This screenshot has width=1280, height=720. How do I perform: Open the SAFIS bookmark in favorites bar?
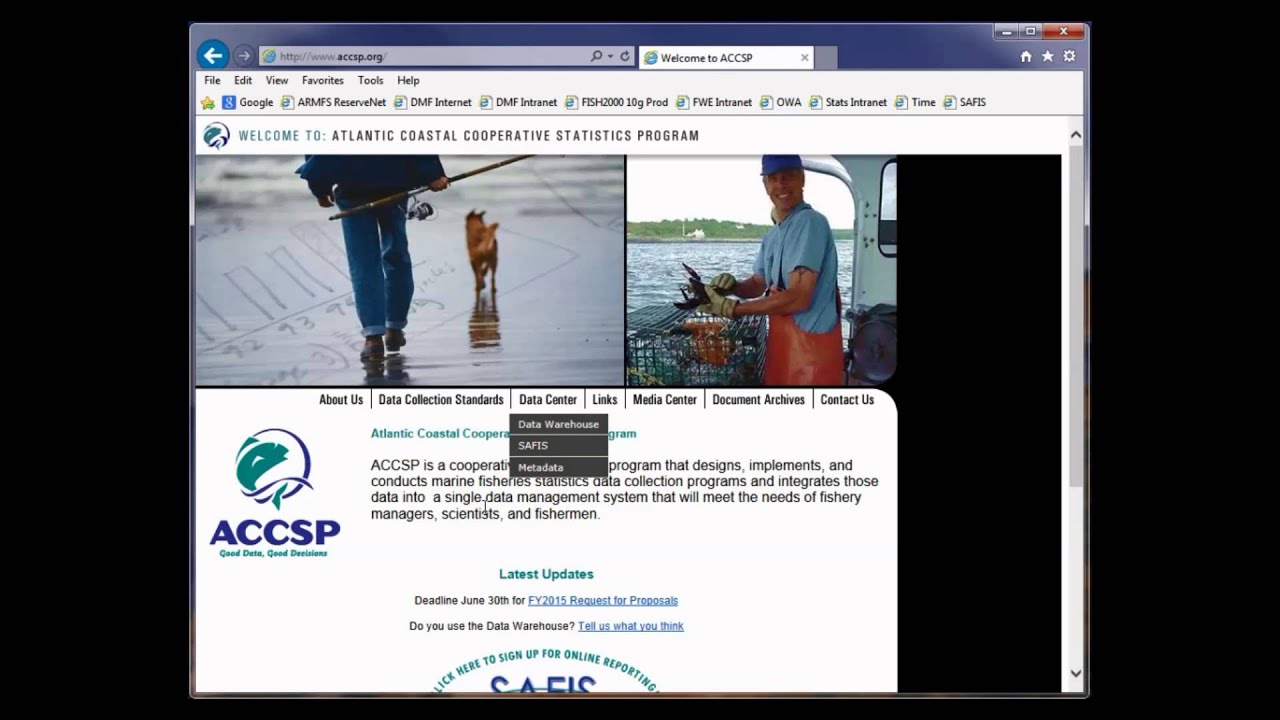[x=965, y=102]
